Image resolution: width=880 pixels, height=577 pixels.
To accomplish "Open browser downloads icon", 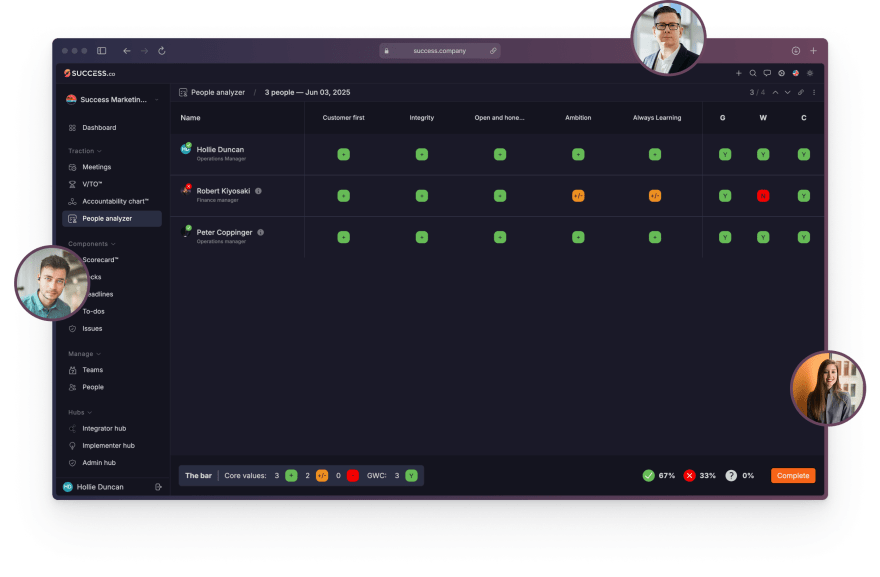I will [x=796, y=51].
